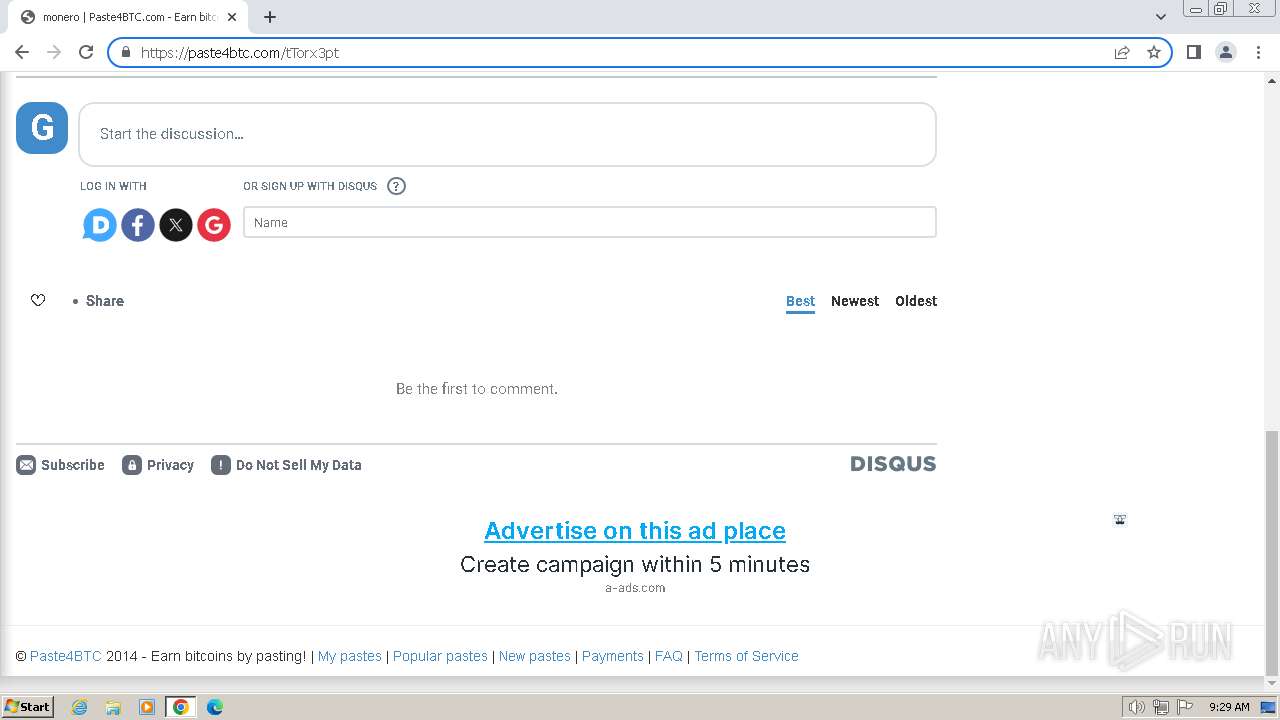Viewport: 1280px width, 720px height.
Task: Sort comments by Newest
Action: click(x=855, y=301)
